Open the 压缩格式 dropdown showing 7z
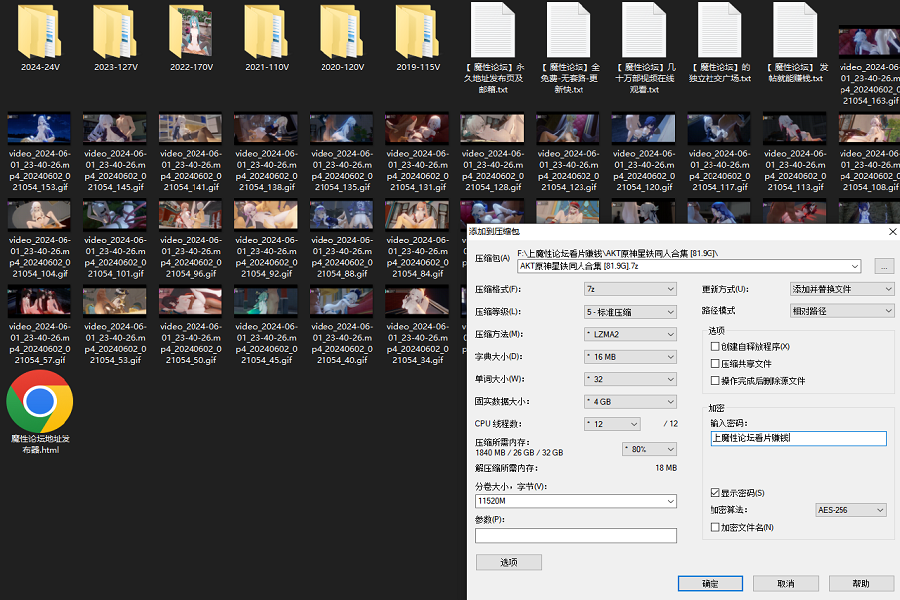The image size is (900, 600). pos(630,289)
